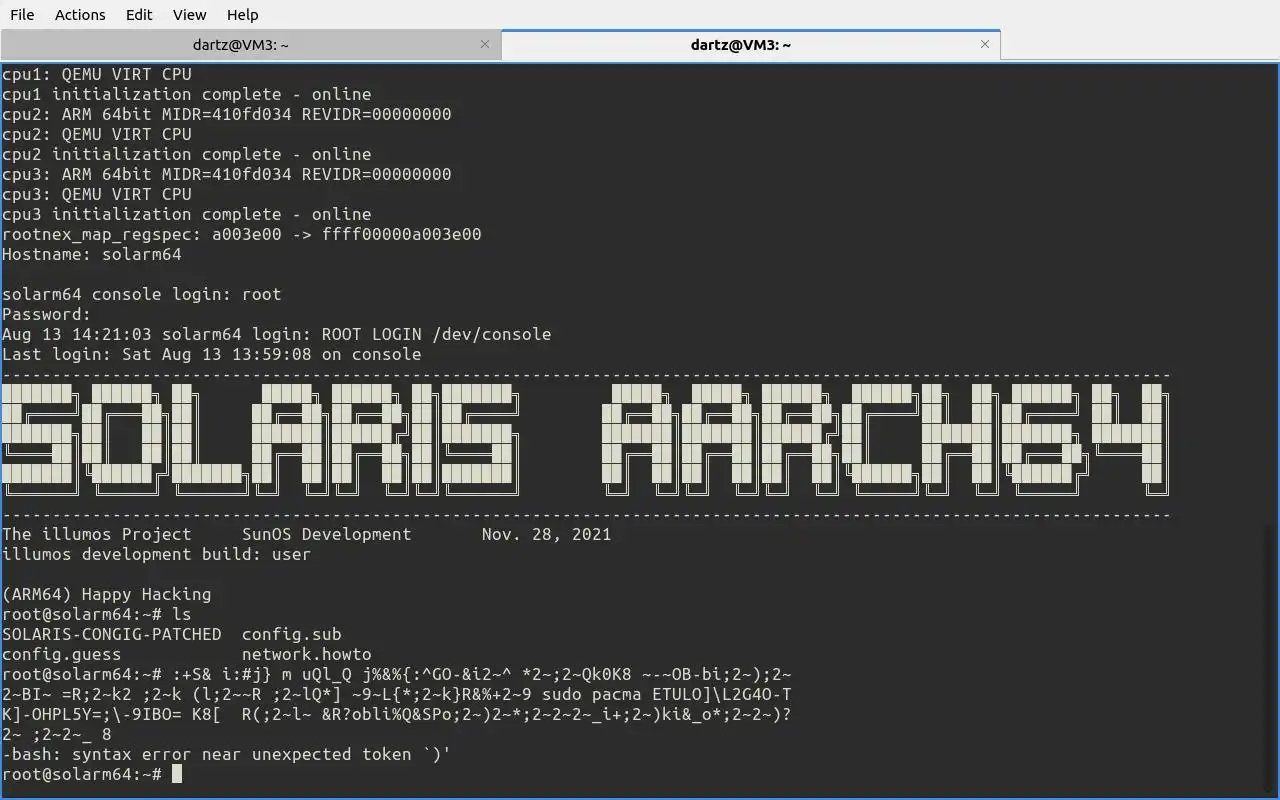This screenshot has width=1280, height=800.
Task: Click 'cpu2: ARM 64bit MIDR' line
Action: [x=227, y=114]
